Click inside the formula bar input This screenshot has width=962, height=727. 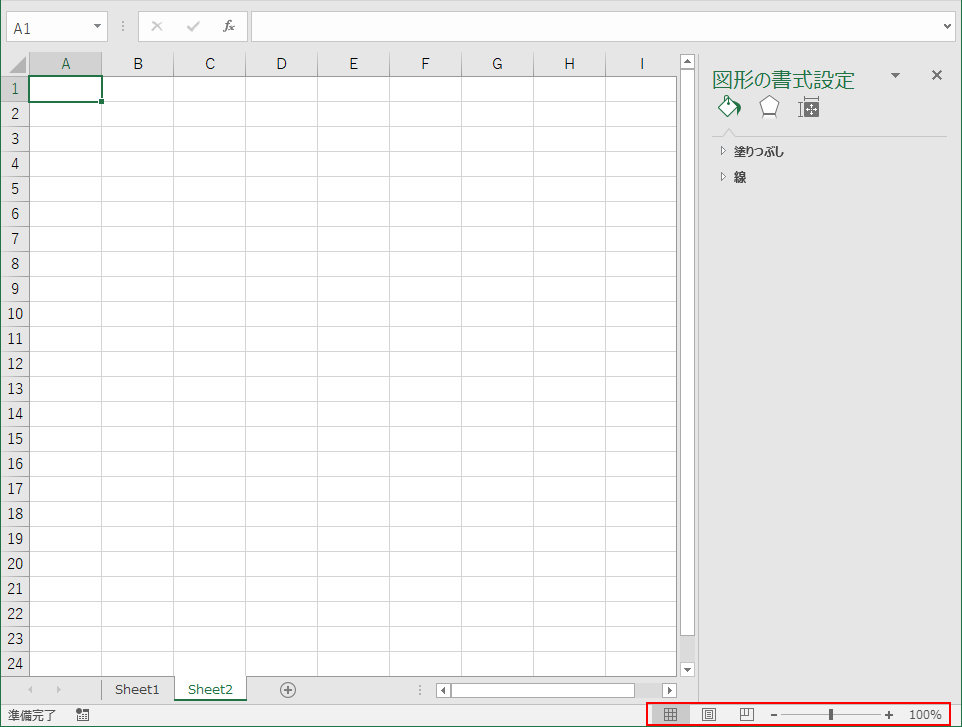(x=595, y=26)
